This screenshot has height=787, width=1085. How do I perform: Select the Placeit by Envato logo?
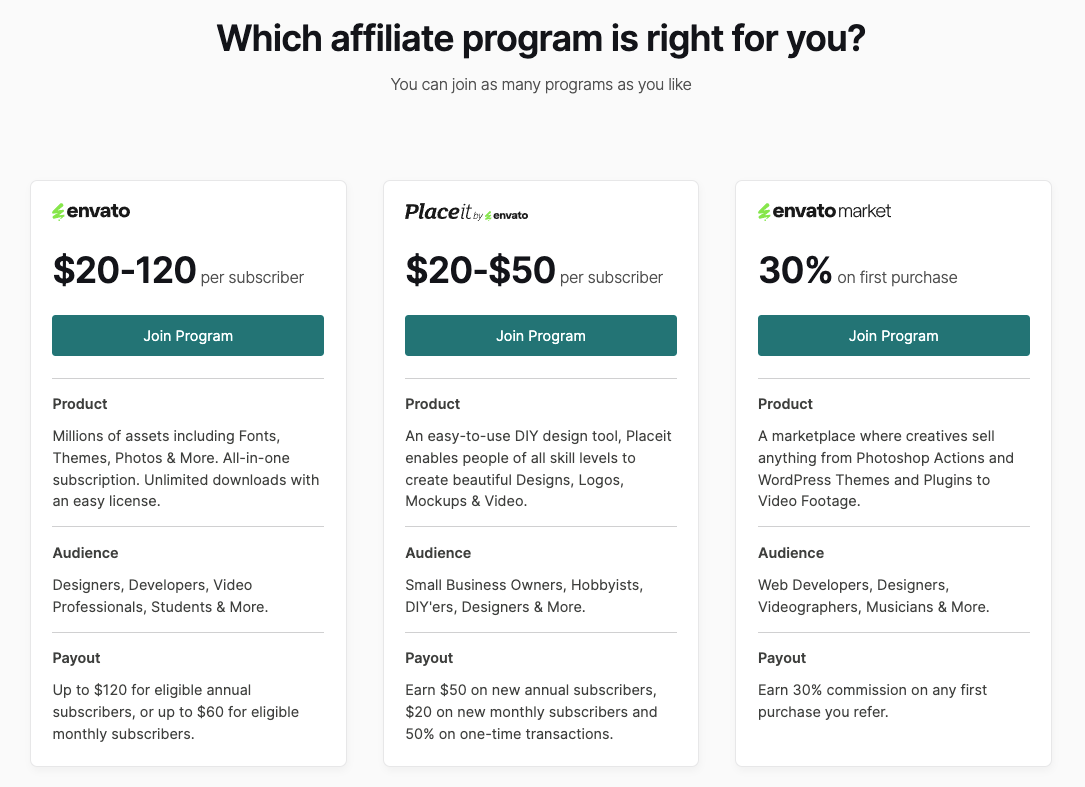[x=466, y=212]
